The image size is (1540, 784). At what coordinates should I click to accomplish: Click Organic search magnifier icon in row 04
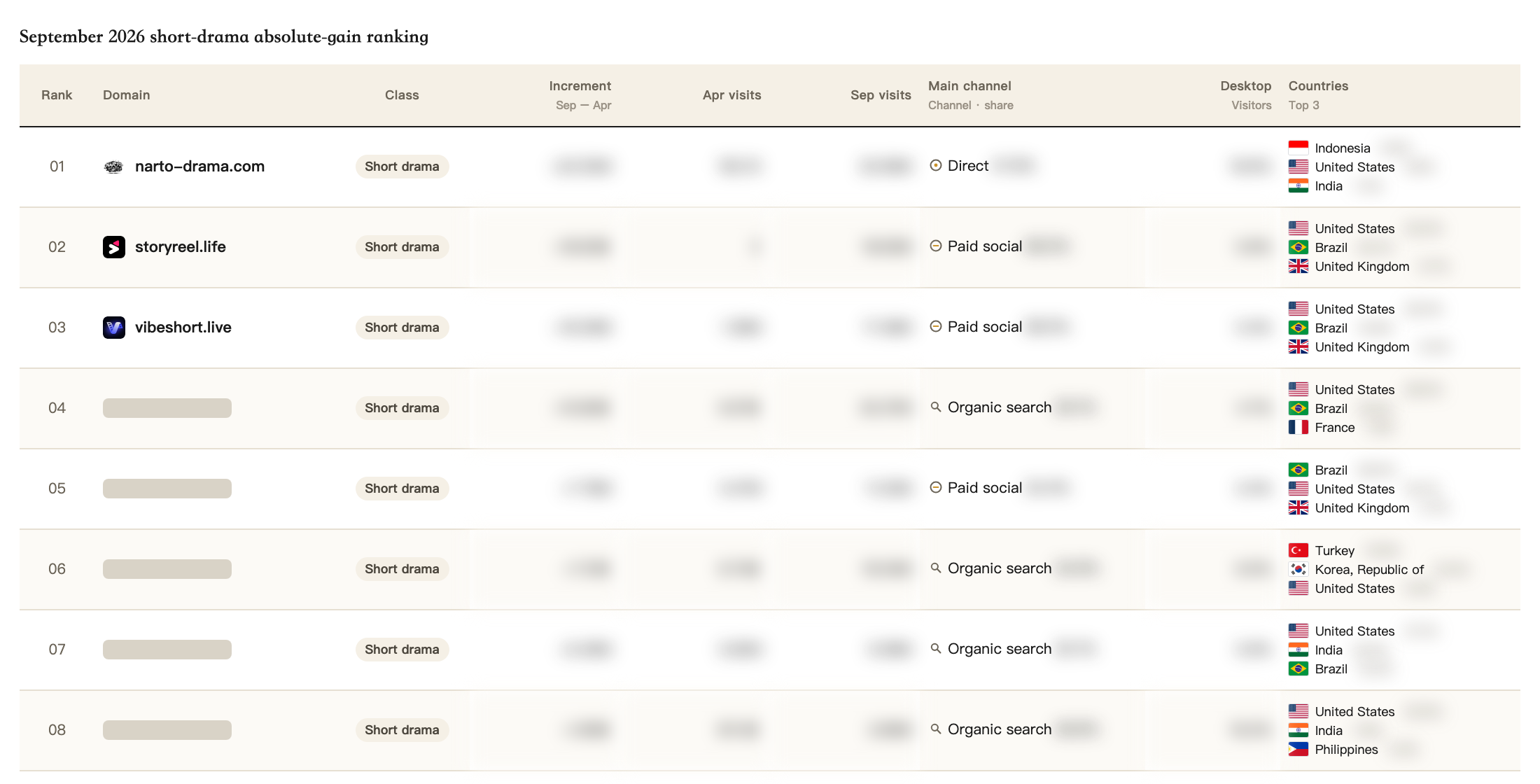pyautogui.click(x=936, y=407)
